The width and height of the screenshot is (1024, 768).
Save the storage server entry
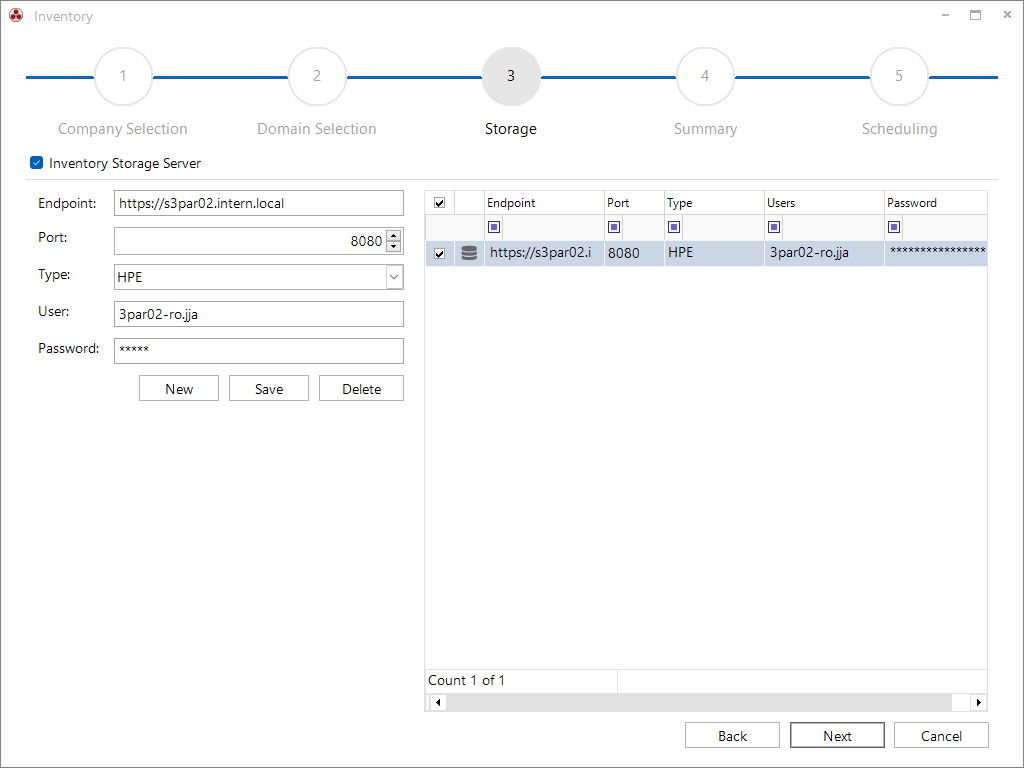click(269, 389)
